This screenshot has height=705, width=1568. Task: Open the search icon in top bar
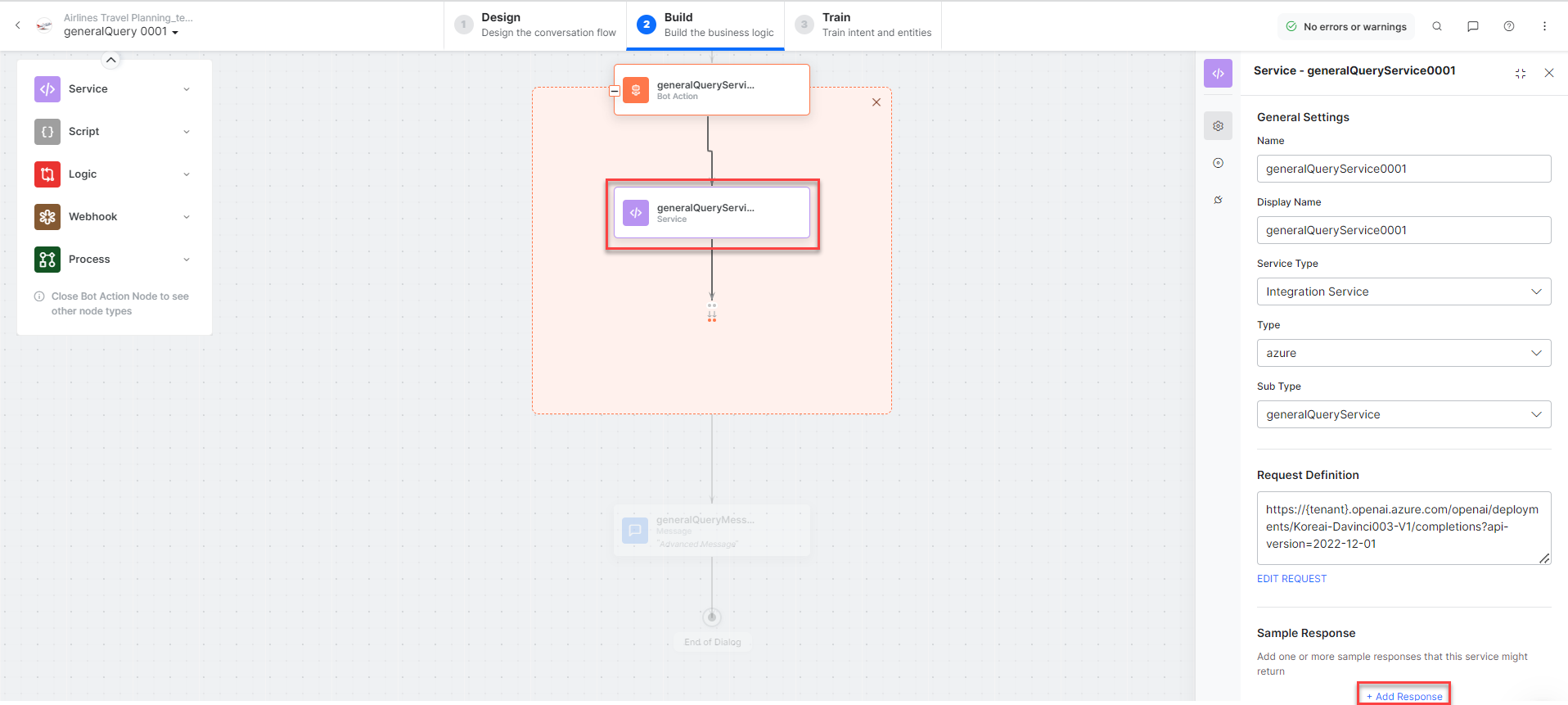click(1437, 26)
